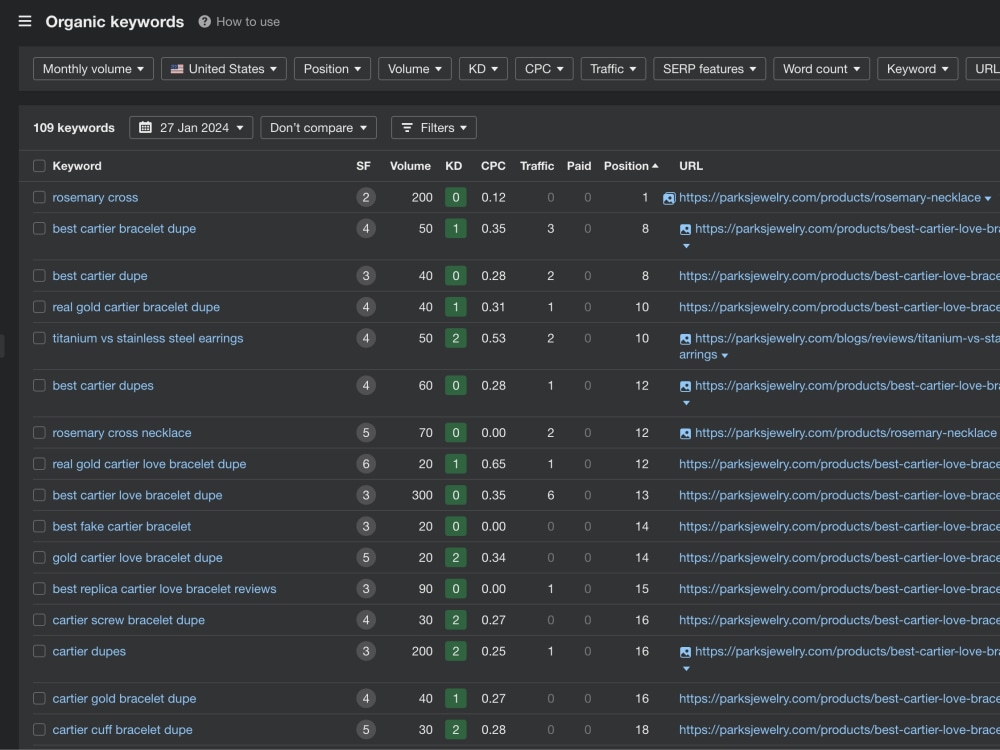Click the SF count badge for rosemary cross

(365, 198)
